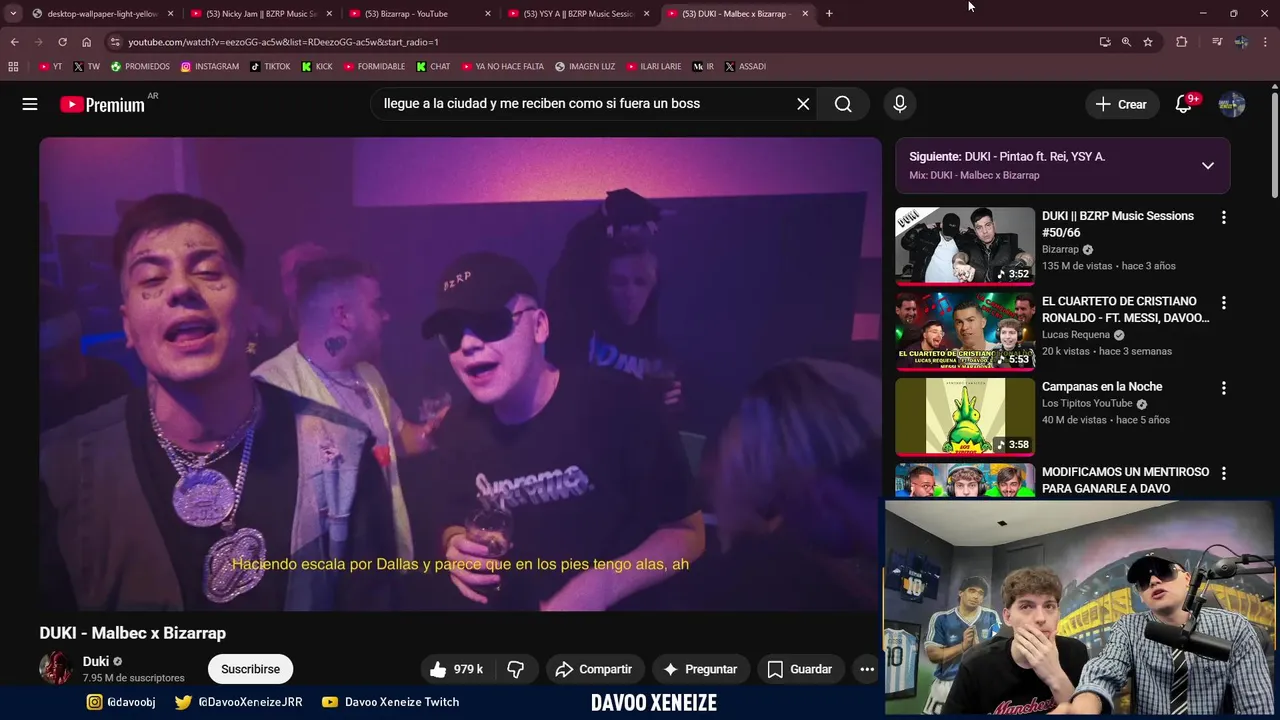Switch to Bizarrap - YouTube tab
This screenshot has height=720, width=1280.
pyautogui.click(x=420, y=14)
